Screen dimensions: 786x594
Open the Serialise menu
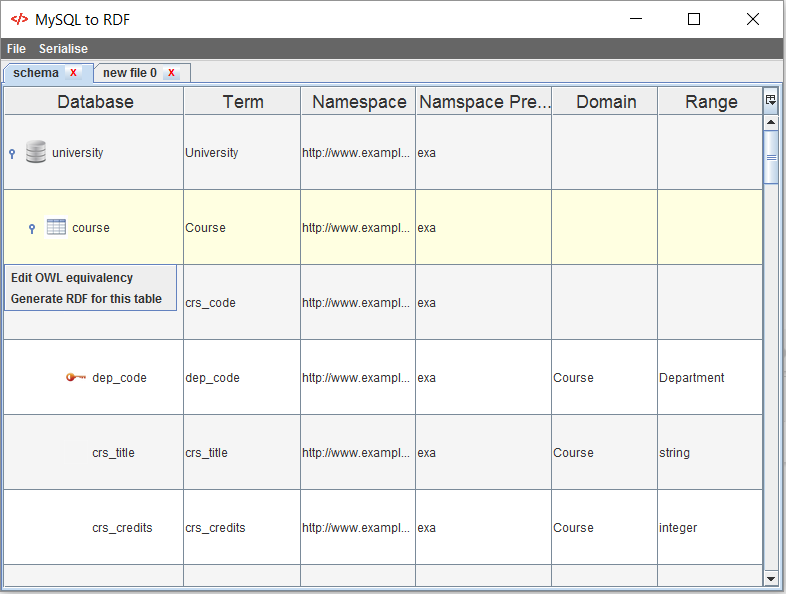coord(63,49)
